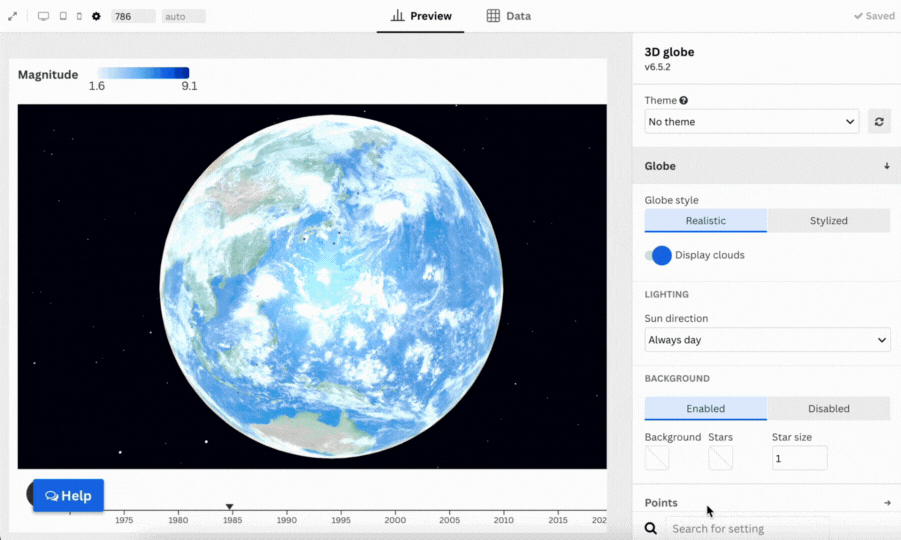
Task: Click the fullscreen expand arrows icon
Action: pos(13,16)
